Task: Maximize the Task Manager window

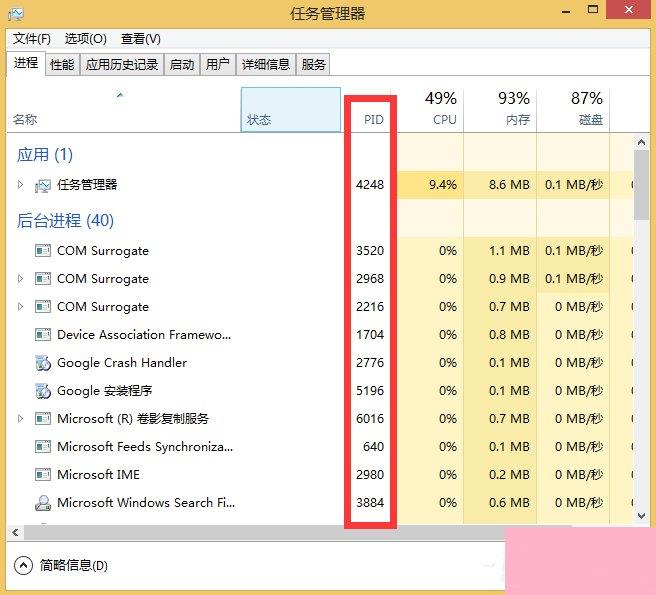Action: point(593,9)
